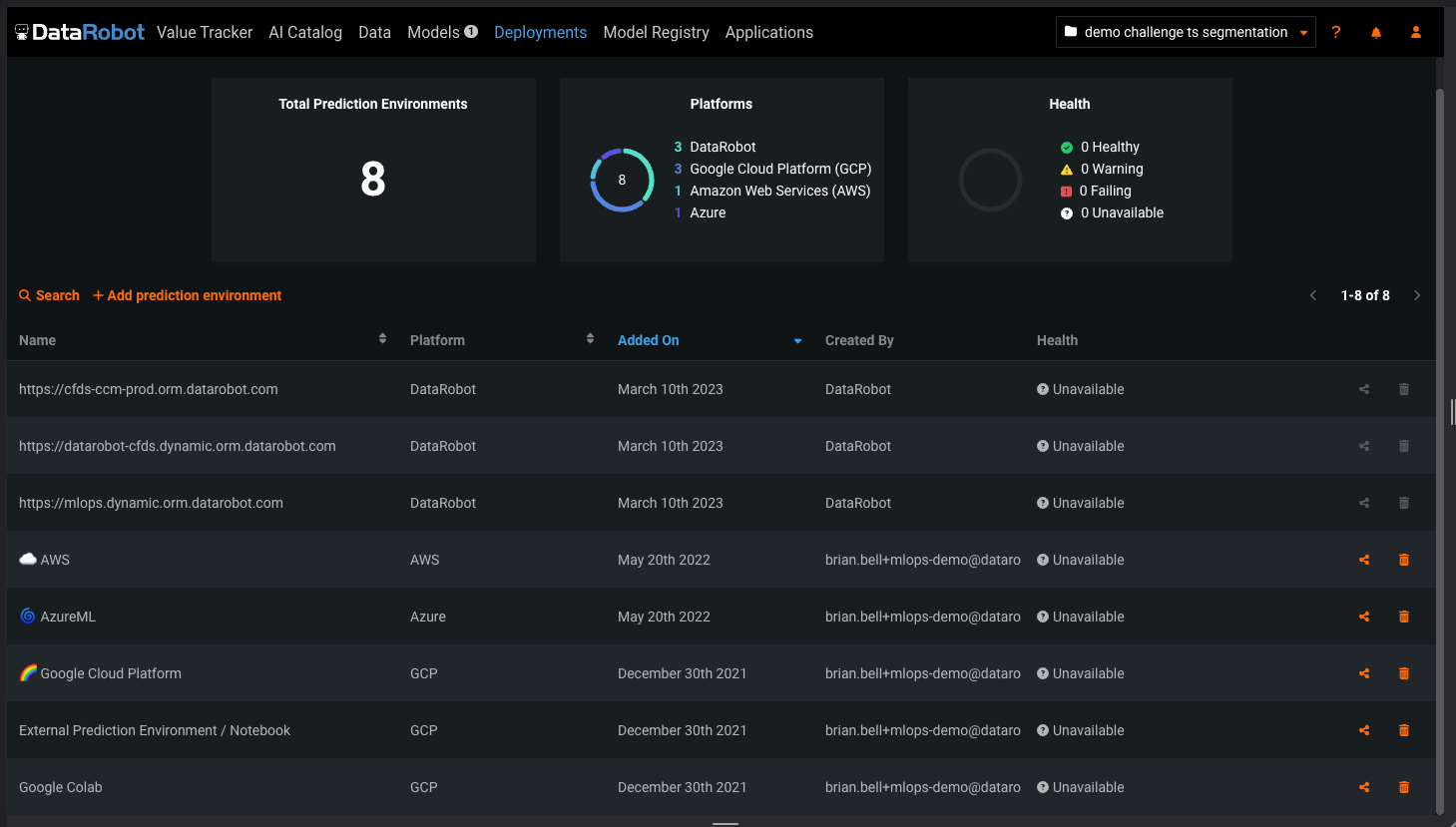The width and height of the screenshot is (1456, 827).
Task: Open the Data tab
Action: point(374,32)
